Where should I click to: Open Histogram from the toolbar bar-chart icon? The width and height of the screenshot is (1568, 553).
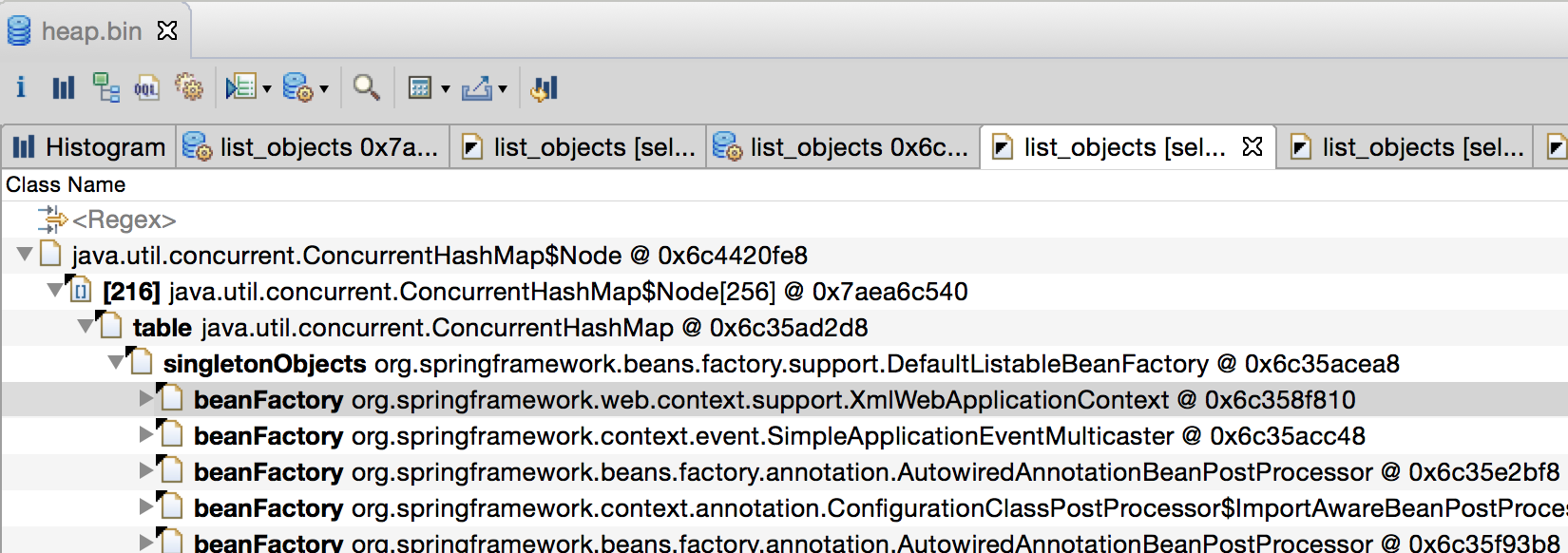pyautogui.click(x=63, y=88)
